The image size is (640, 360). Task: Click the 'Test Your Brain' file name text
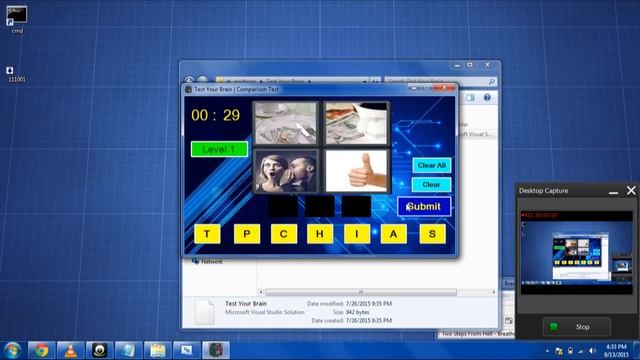(246, 304)
